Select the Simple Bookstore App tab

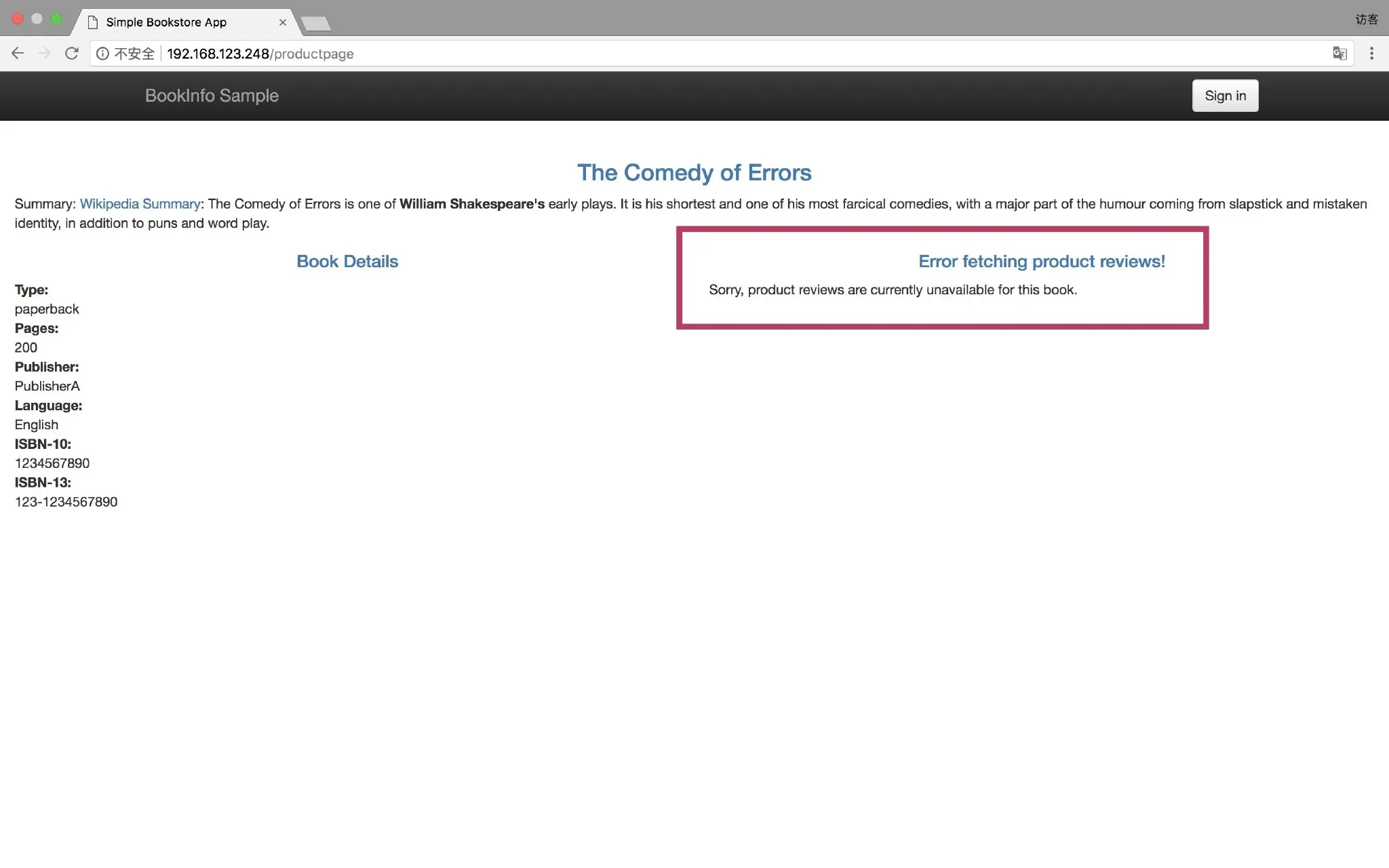pos(166,22)
